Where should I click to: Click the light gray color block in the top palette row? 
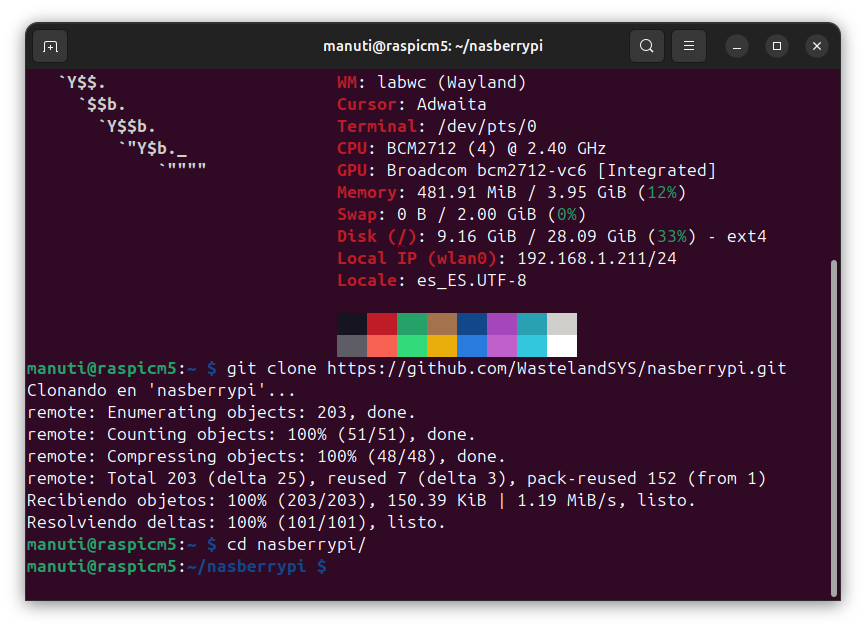(562, 324)
